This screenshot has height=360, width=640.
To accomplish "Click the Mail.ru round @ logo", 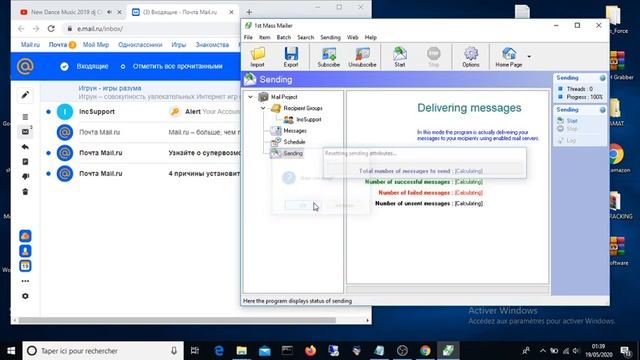I will pos(25,66).
